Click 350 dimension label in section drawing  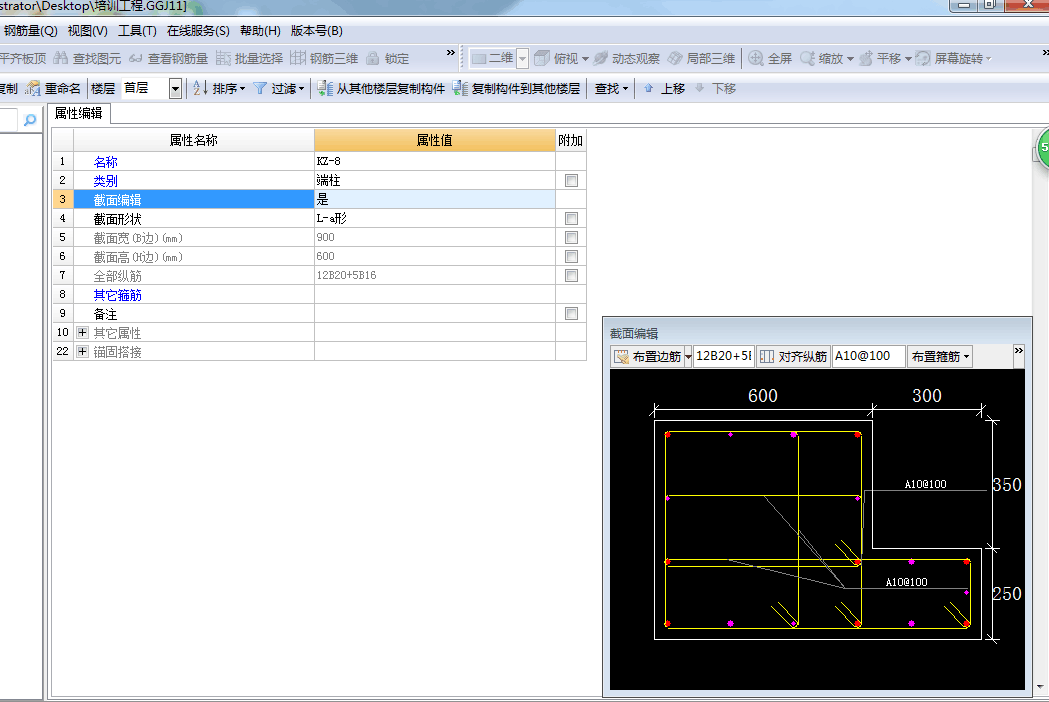[x=1007, y=485]
